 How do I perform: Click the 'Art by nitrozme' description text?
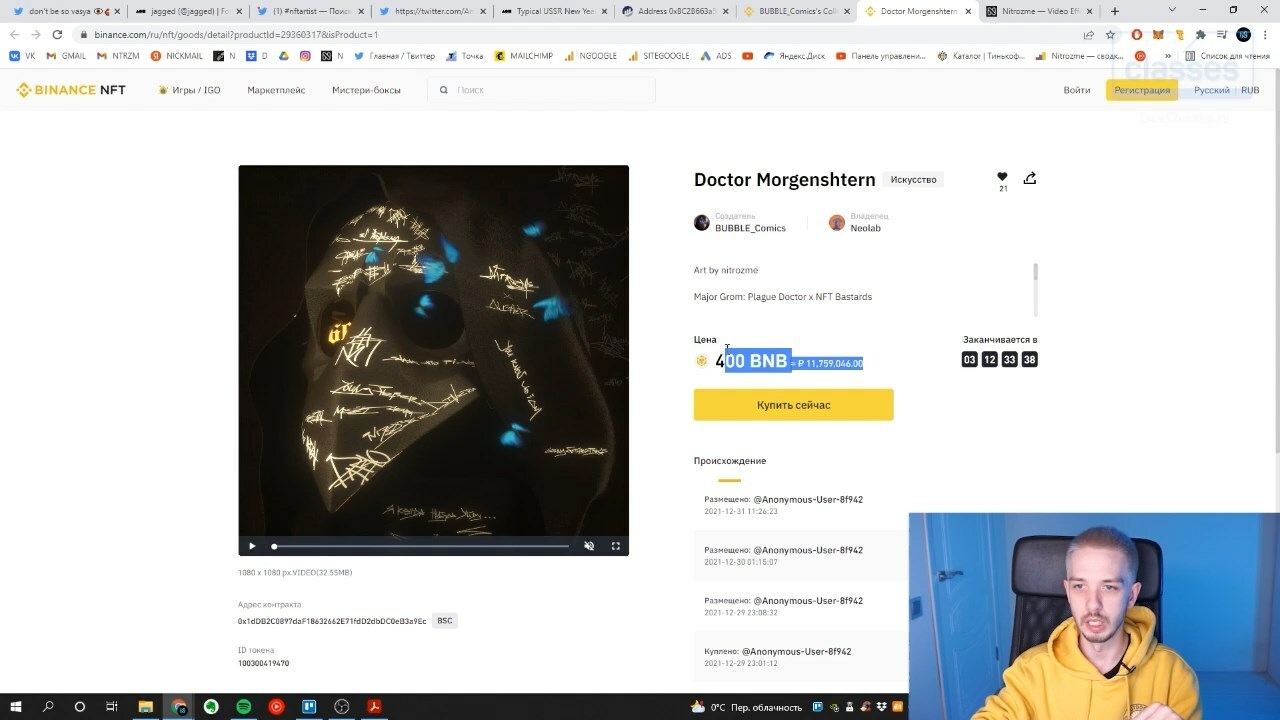pos(726,270)
